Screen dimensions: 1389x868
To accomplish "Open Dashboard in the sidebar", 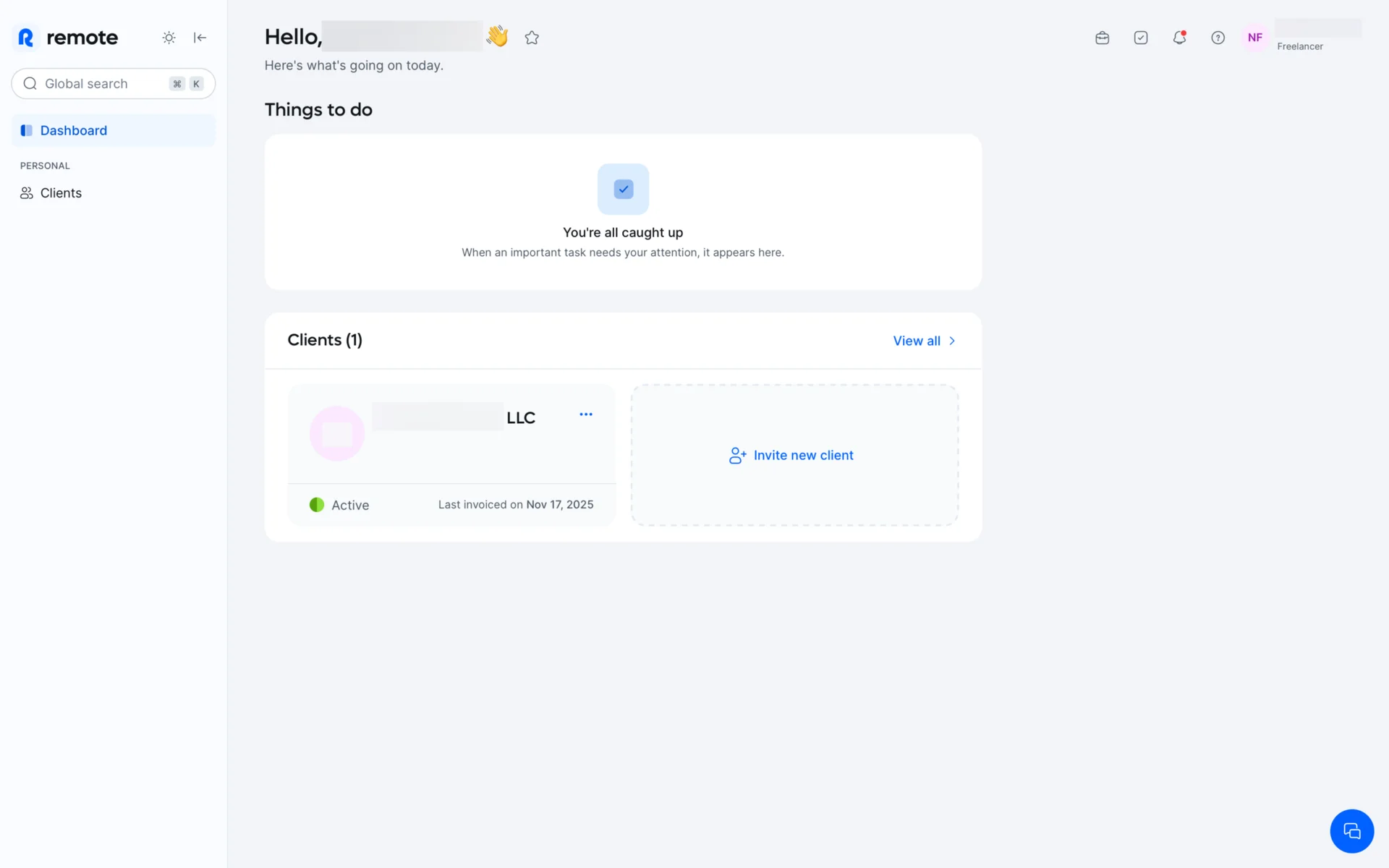I will click(x=73, y=130).
